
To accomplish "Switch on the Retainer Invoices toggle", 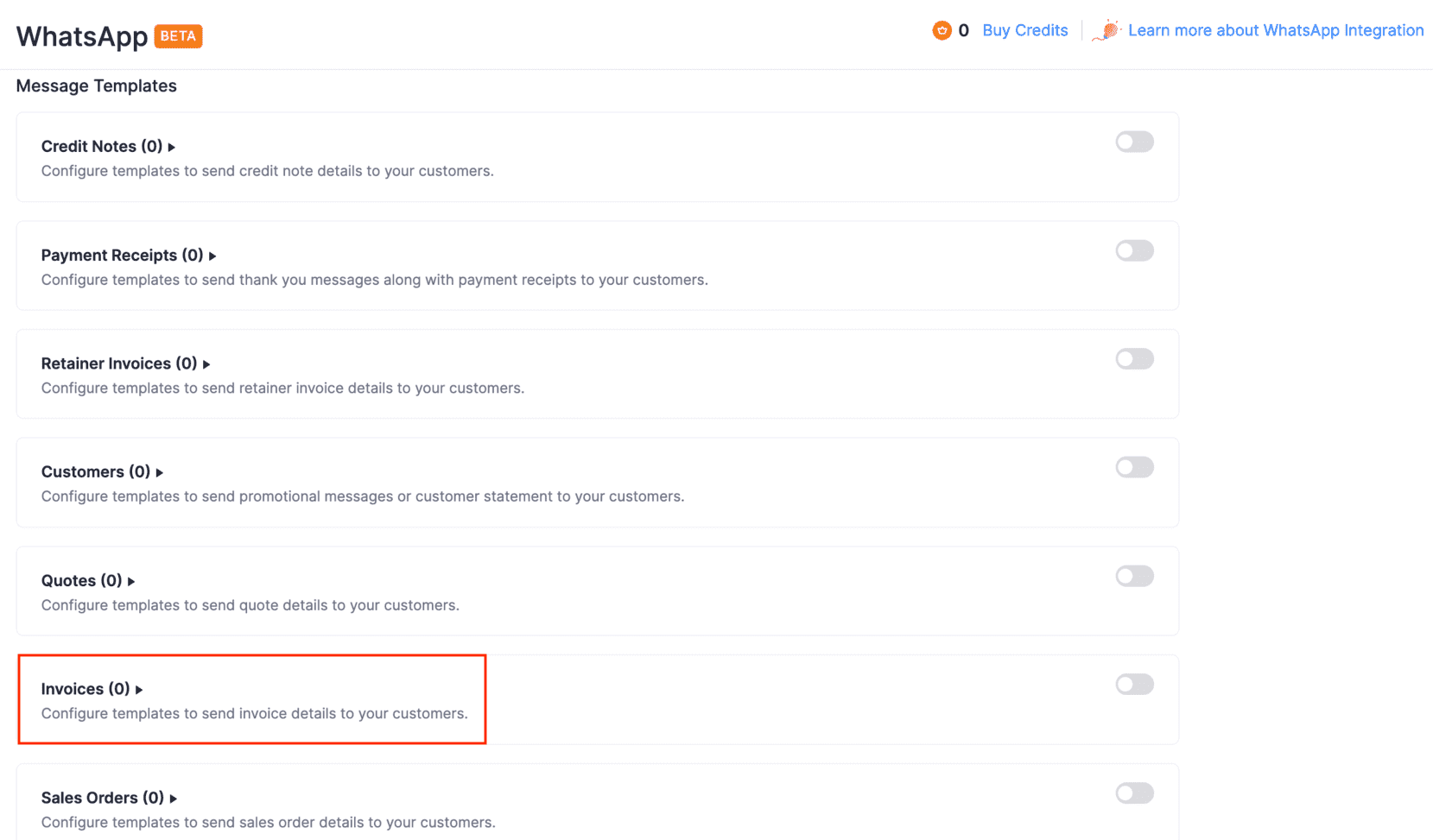I will (1134, 359).
